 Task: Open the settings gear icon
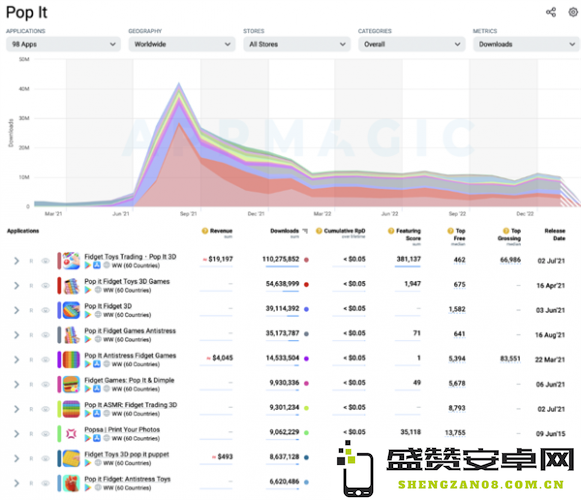[x=573, y=12]
